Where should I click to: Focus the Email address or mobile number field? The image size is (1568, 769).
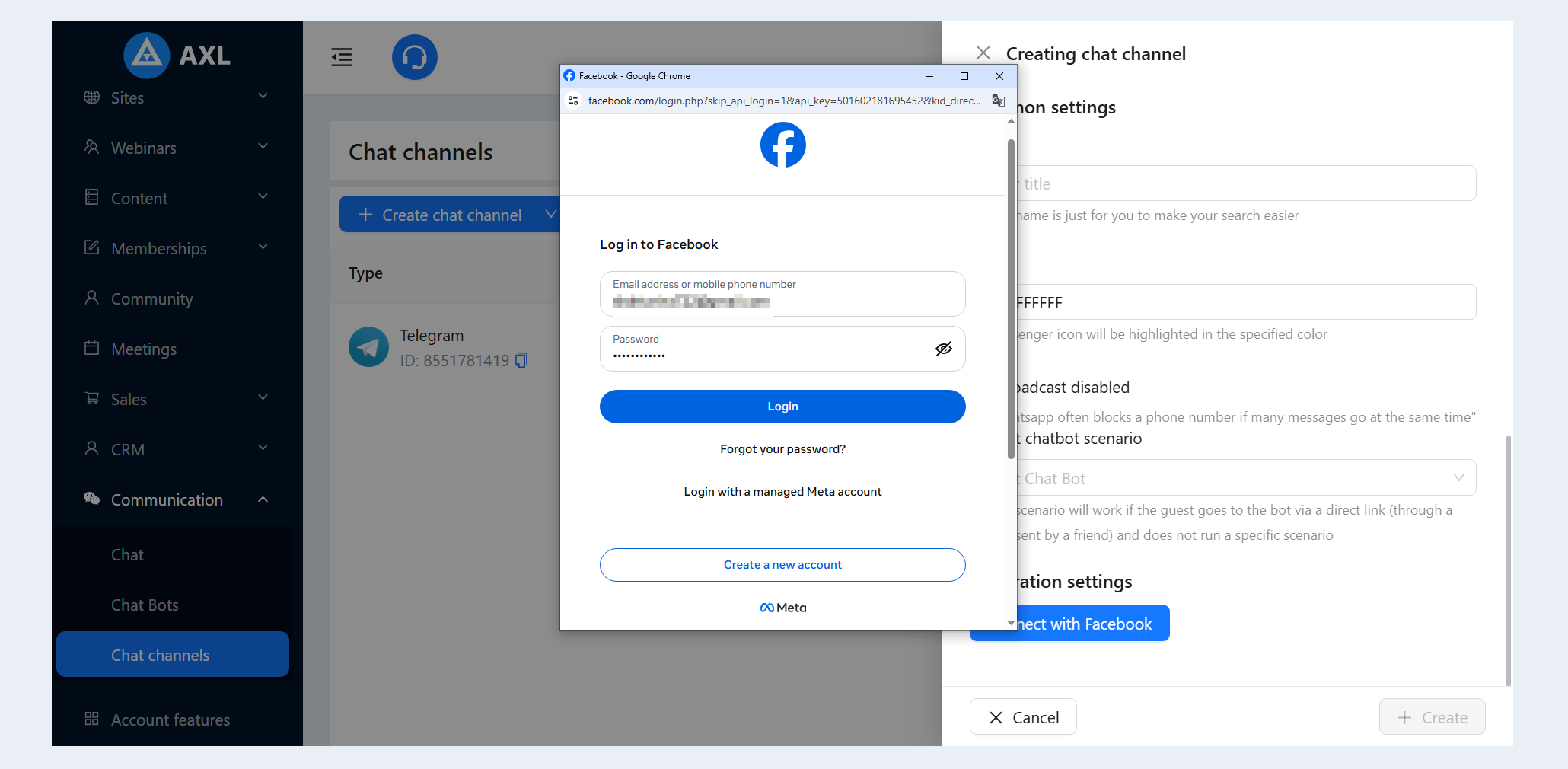[782, 294]
